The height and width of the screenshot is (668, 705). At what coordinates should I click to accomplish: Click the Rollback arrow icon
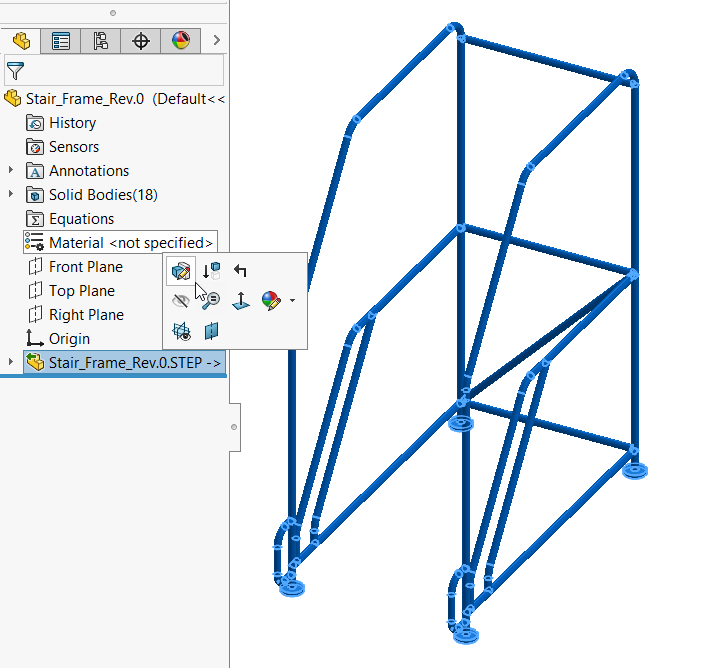click(241, 270)
